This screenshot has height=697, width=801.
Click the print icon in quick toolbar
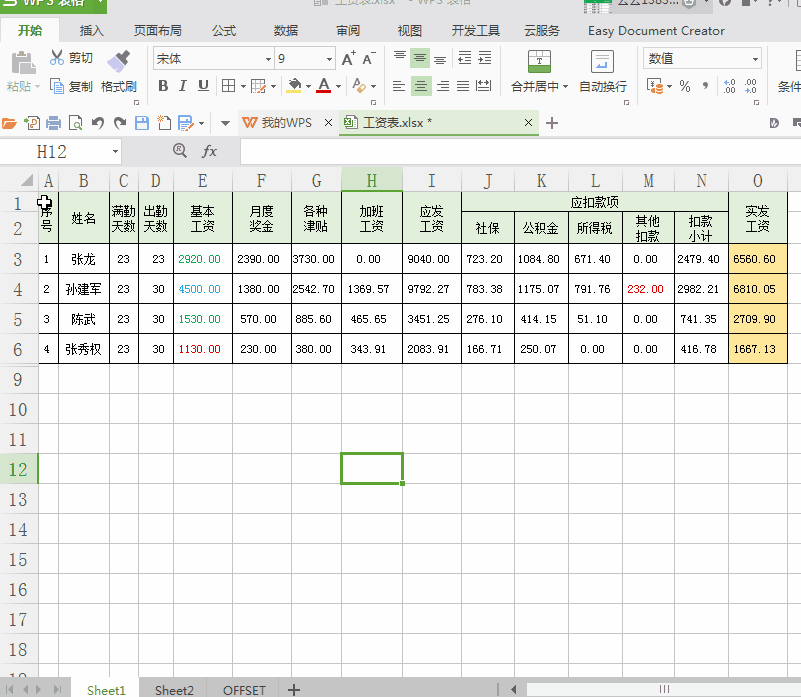click(54, 123)
